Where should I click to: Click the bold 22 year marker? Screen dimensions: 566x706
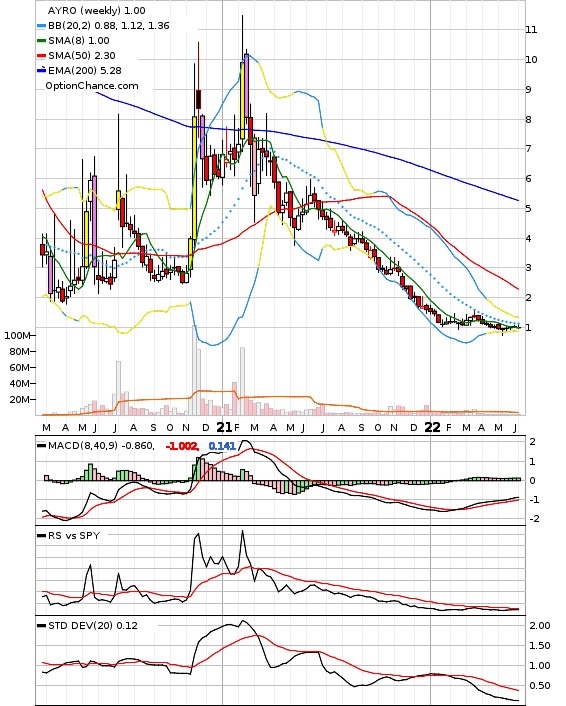pyautogui.click(x=433, y=427)
